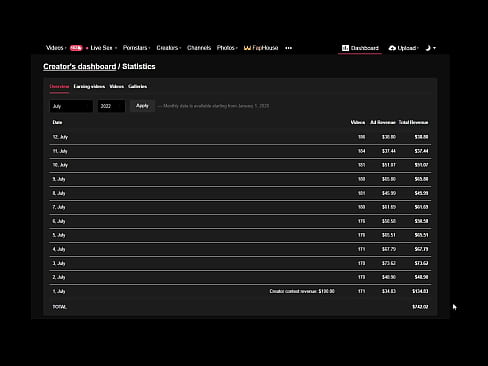Click the Total Revenue column header
The height and width of the screenshot is (366, 488).
413,122
